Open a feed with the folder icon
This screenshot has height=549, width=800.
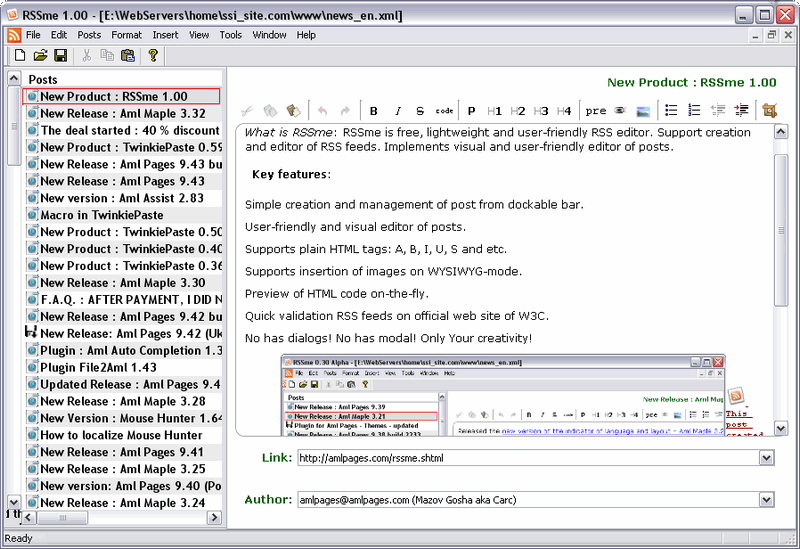pos(40,55)
